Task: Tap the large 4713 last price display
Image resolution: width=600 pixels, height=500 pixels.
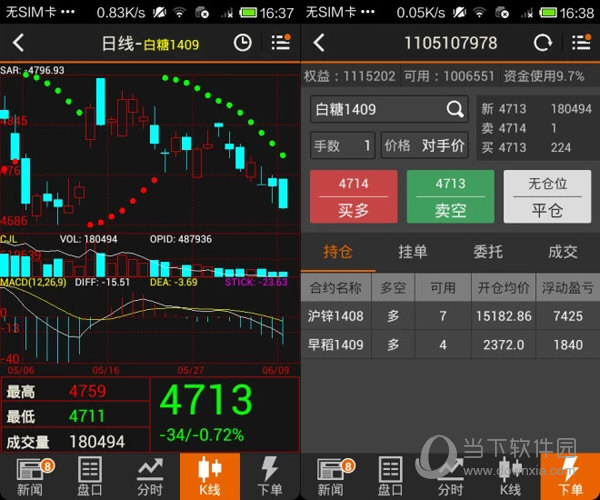Action: pos(206,400)
